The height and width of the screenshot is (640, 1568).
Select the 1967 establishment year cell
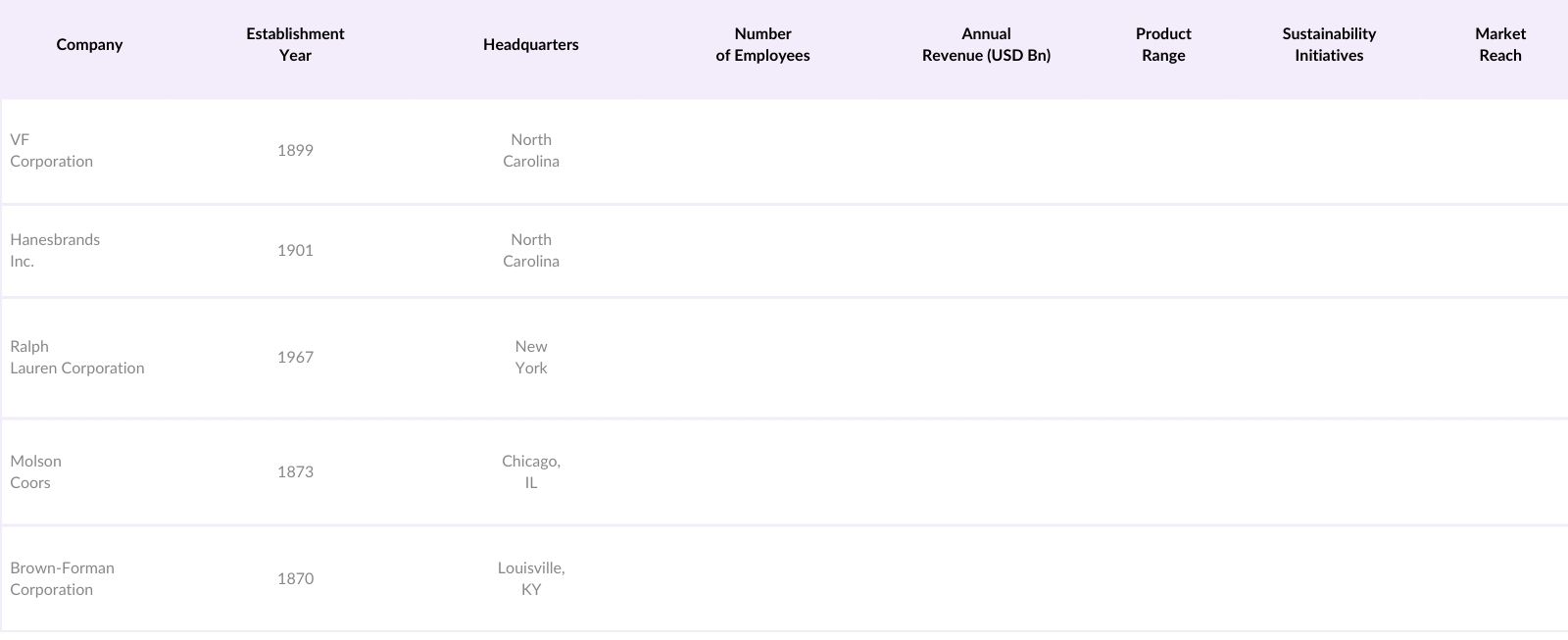click(x=295, y=358)
